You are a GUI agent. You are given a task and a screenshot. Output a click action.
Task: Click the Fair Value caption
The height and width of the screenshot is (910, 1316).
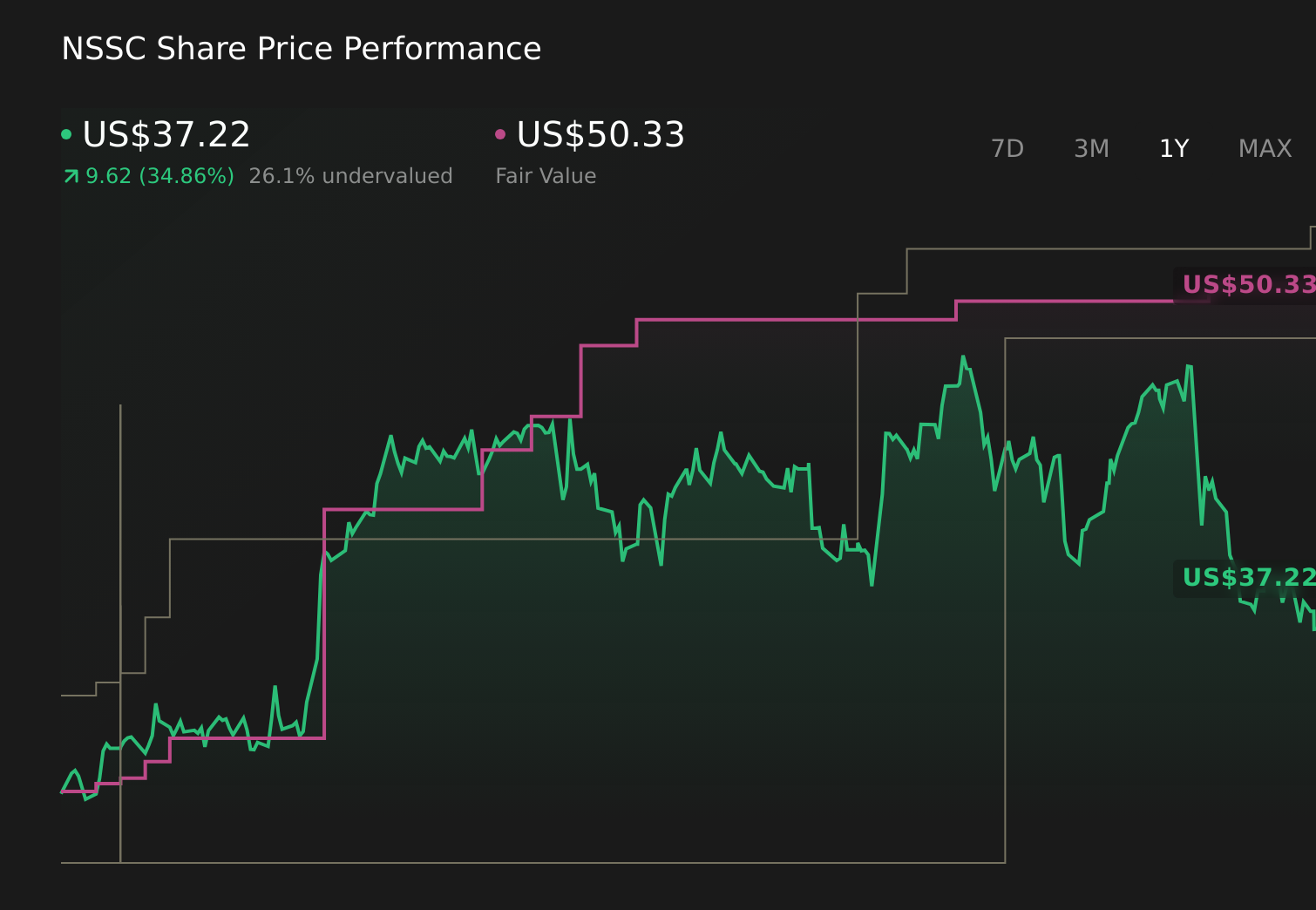pyautogui.click(x=546, y=176)
